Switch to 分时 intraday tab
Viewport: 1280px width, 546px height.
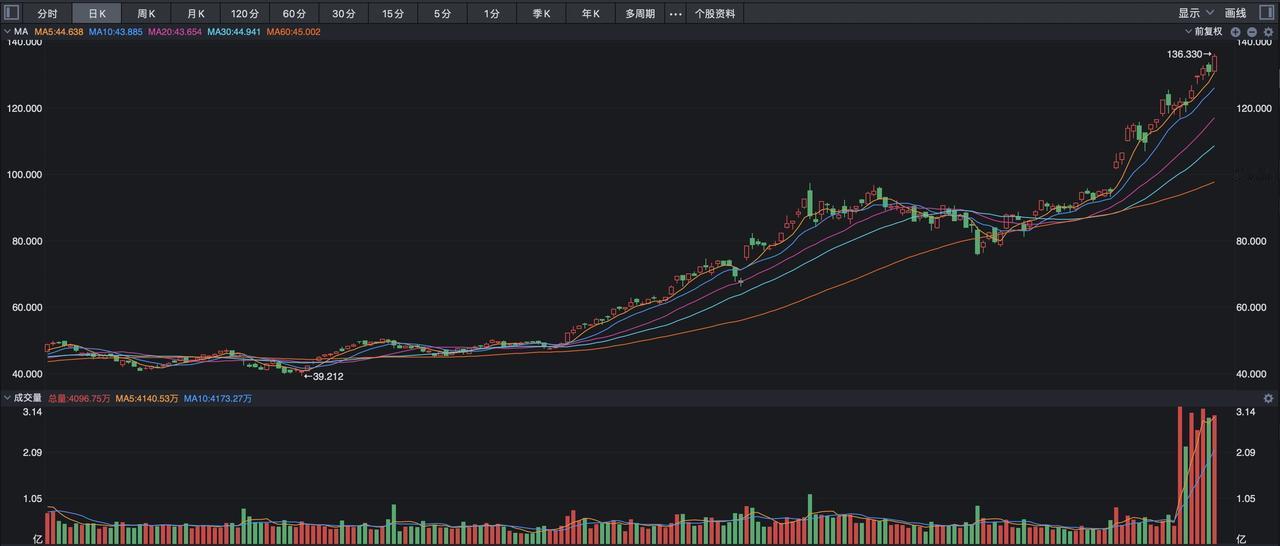[47, 14]
